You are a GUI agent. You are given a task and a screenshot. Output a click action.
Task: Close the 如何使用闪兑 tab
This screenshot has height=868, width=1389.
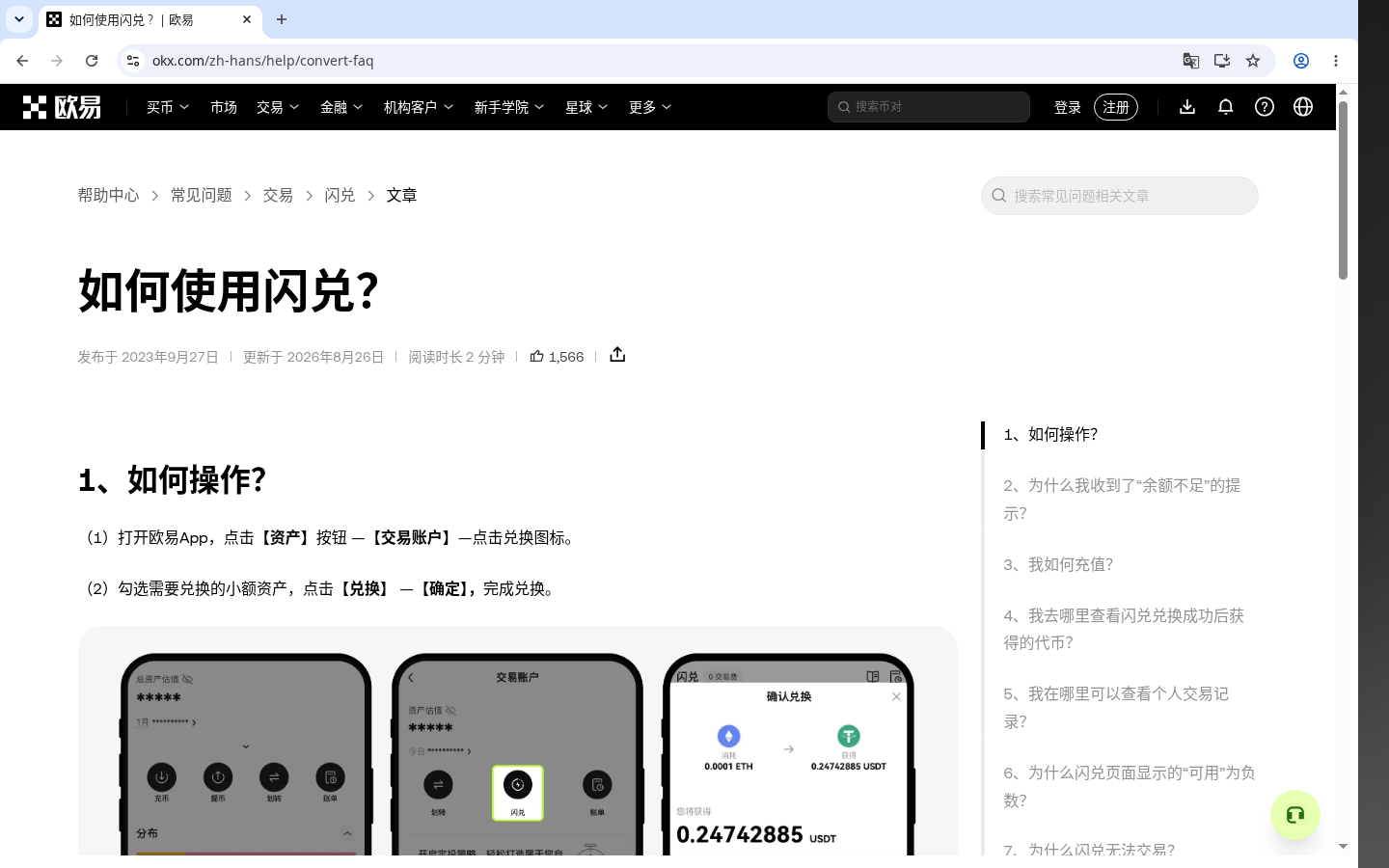pyautogui.click(x=247, y=19)
